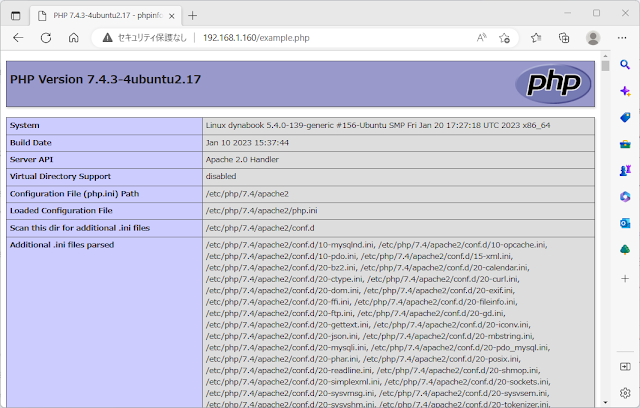The image size is (640, 408).
Task: Click the Build Date value
Action: [x=247, y=143]
